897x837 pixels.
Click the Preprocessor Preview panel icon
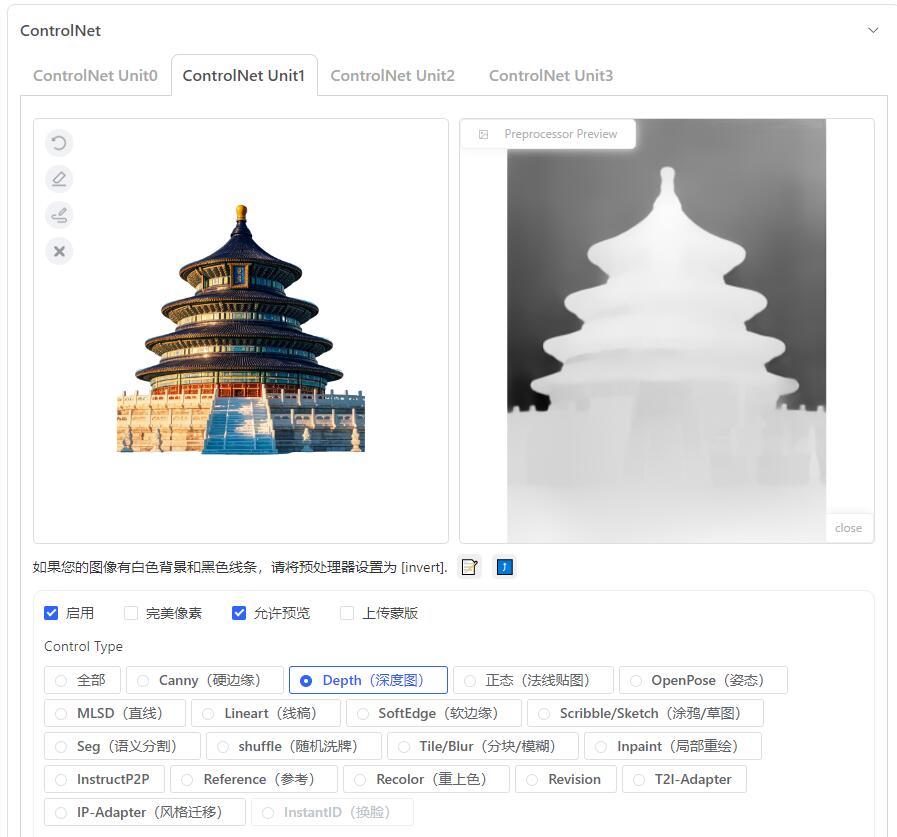pos(484,133)
